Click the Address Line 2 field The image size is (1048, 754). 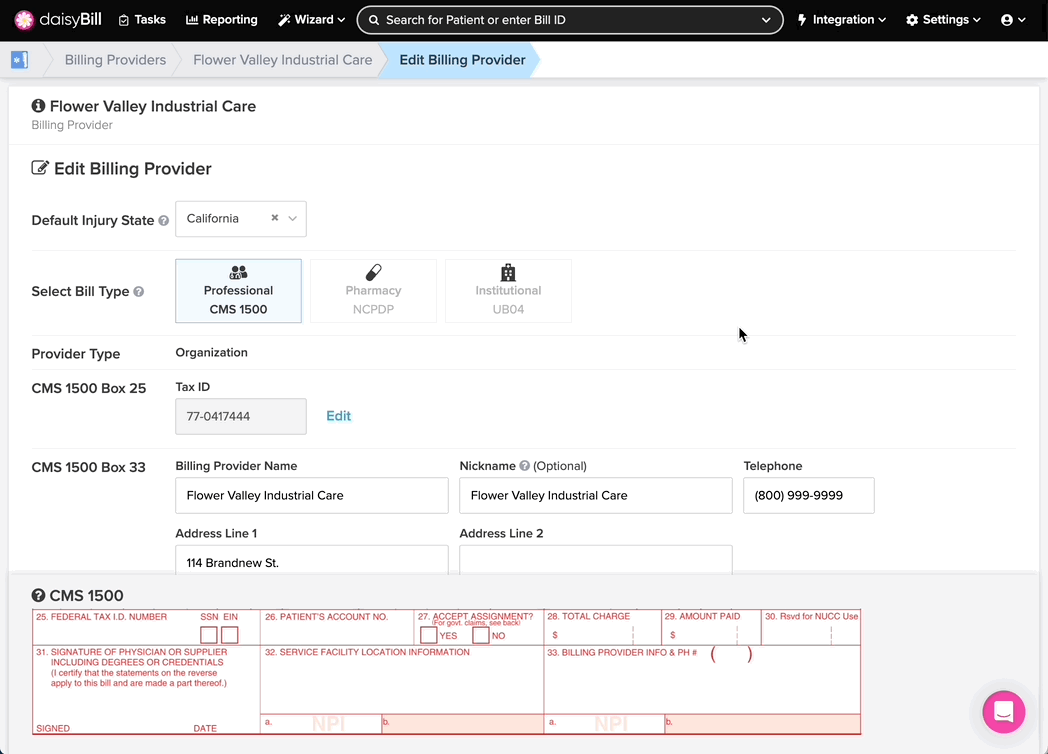596,559
